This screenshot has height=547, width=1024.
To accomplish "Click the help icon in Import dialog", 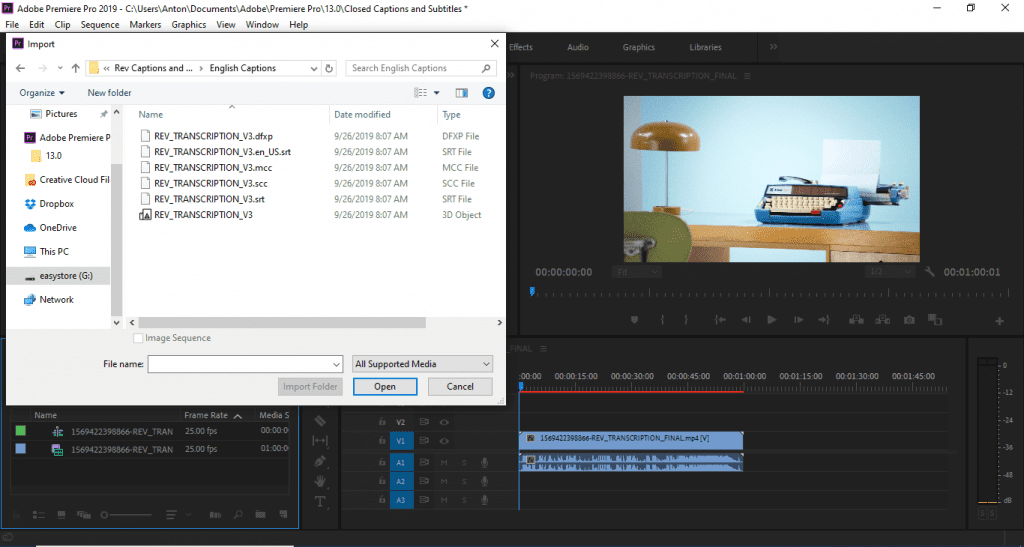I will pos(488,93).
